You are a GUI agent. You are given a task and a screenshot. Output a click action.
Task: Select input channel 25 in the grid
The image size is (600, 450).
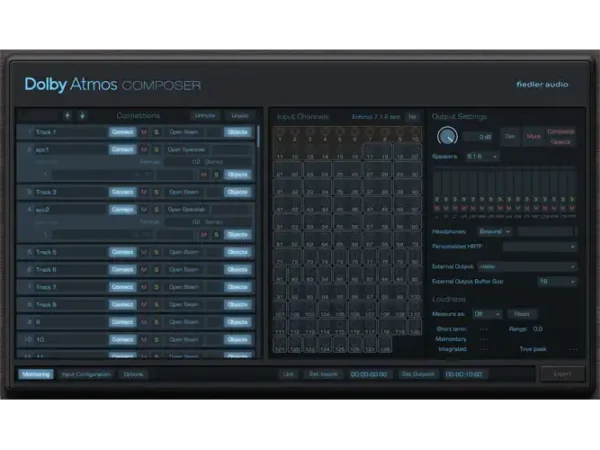[x=340, y=170]
